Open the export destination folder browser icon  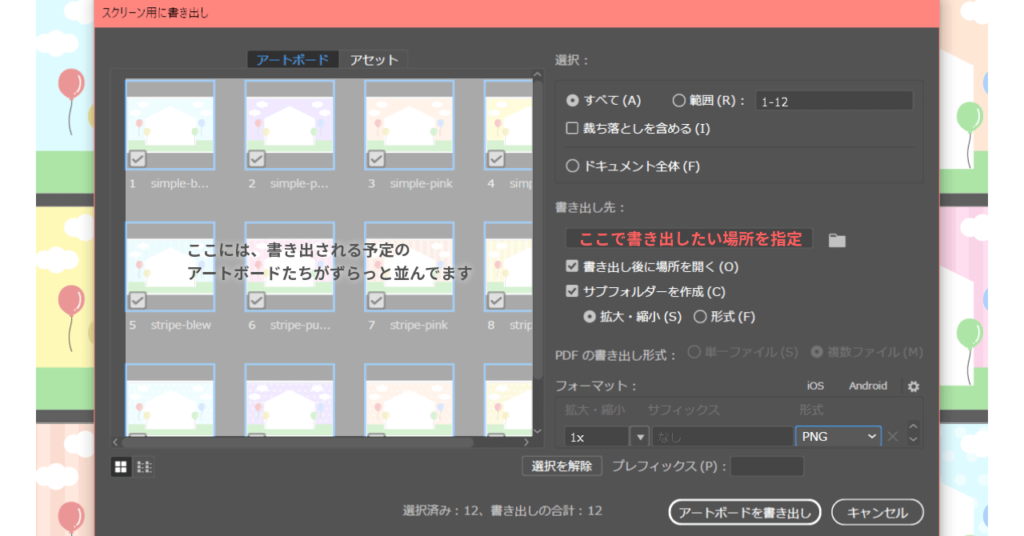[837, 240]
